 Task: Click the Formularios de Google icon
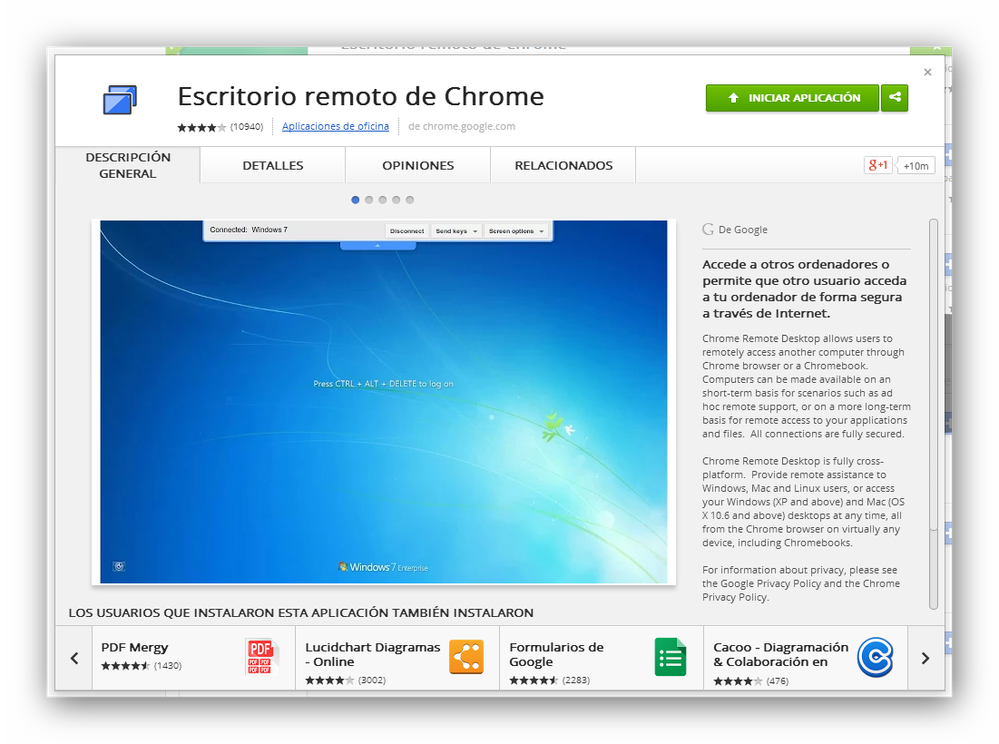pos(670,657)
